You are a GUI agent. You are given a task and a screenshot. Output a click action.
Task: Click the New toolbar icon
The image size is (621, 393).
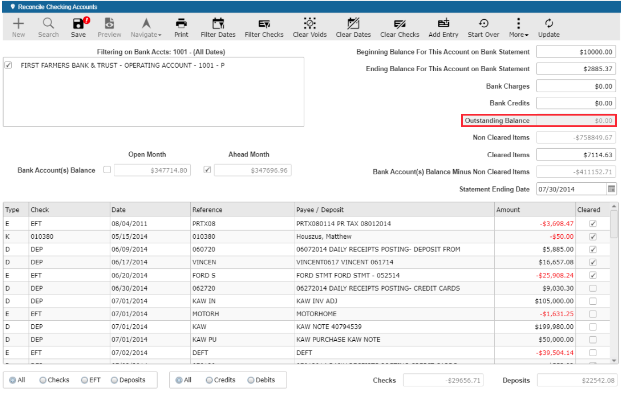[18, 27]
